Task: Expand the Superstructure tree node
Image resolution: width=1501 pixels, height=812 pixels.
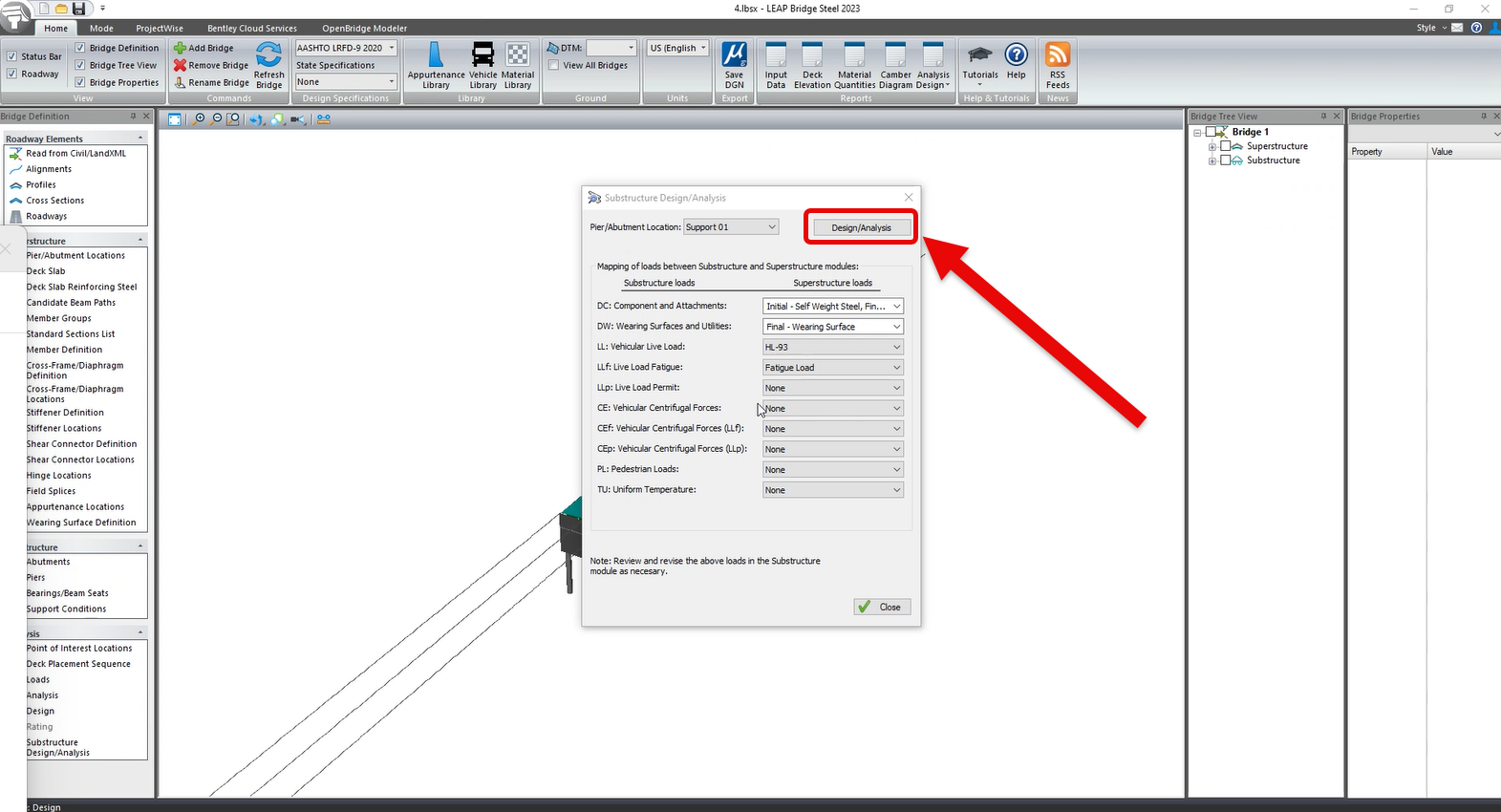Action: click(1212, 146)
